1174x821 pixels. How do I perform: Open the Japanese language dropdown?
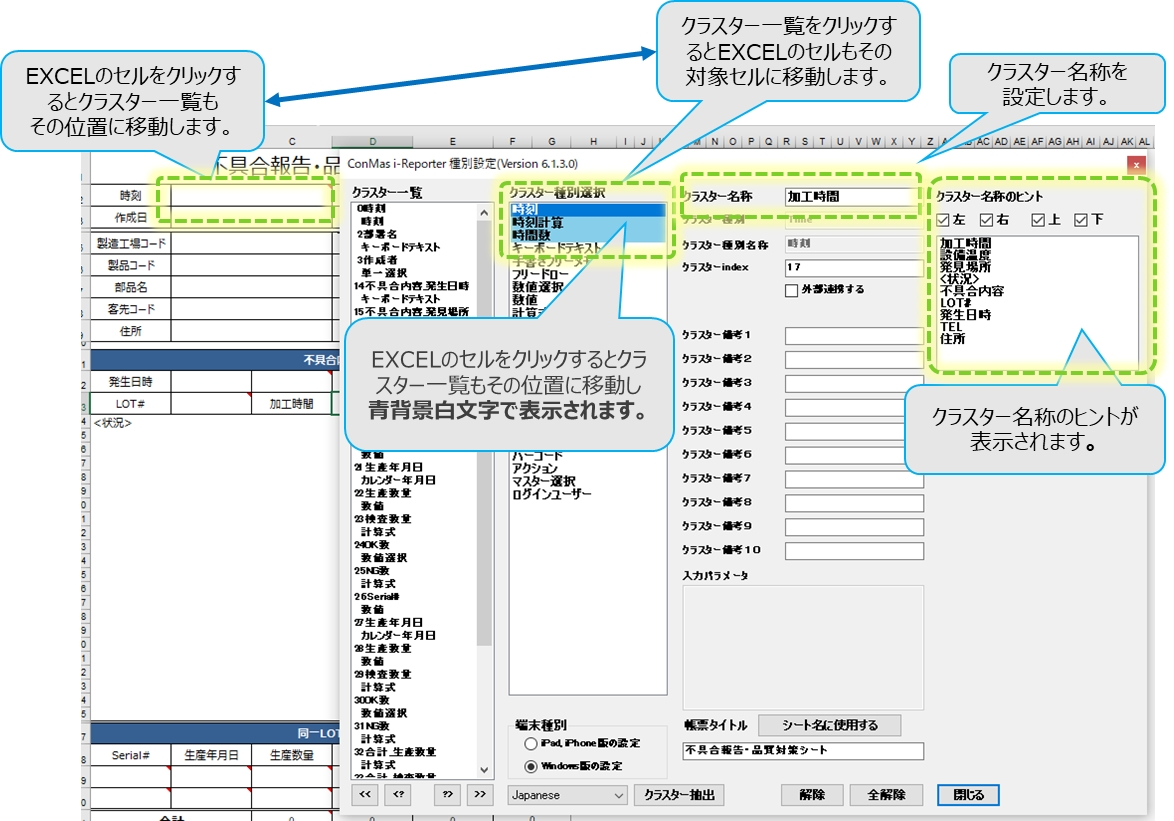tap(568, 795)
